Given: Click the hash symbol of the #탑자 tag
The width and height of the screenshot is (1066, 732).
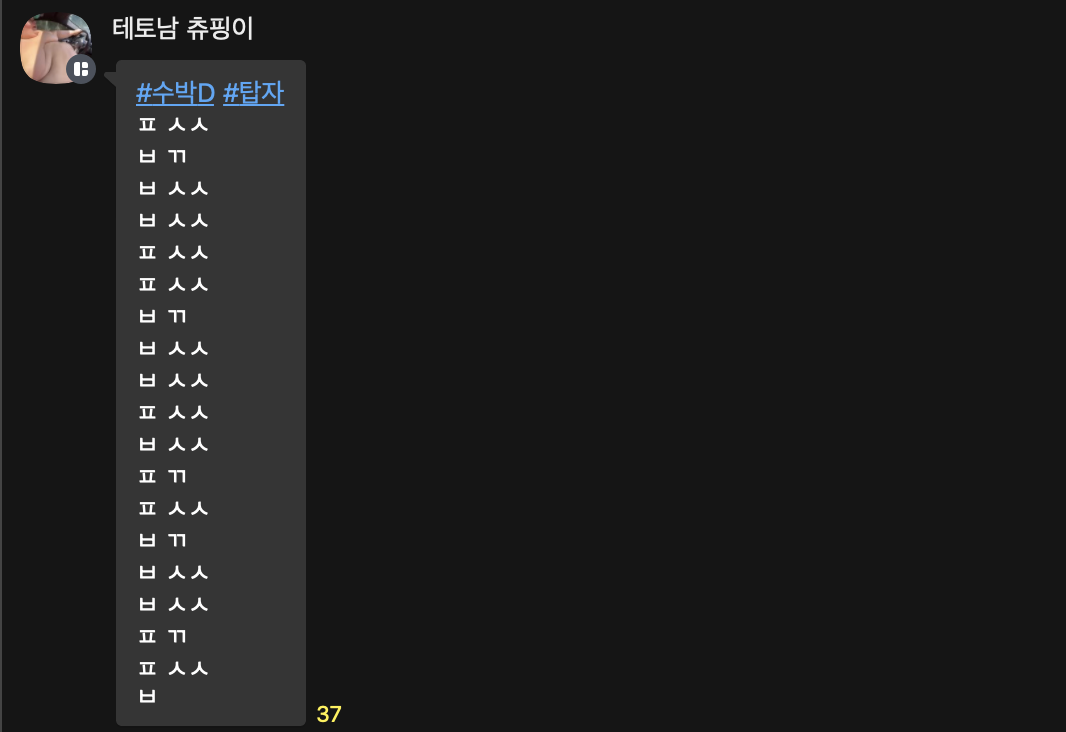Looking at the screenshot, I should tap(231, 93).
